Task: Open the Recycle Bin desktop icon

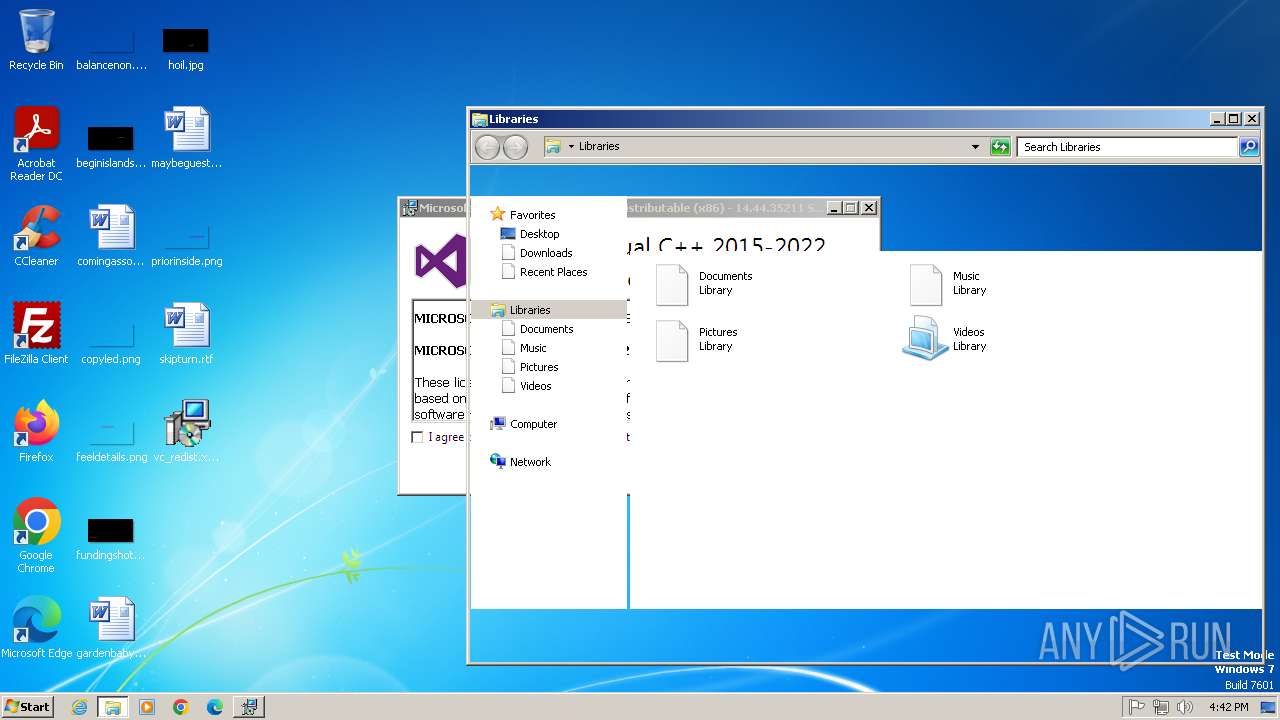Action: point(36,40)
